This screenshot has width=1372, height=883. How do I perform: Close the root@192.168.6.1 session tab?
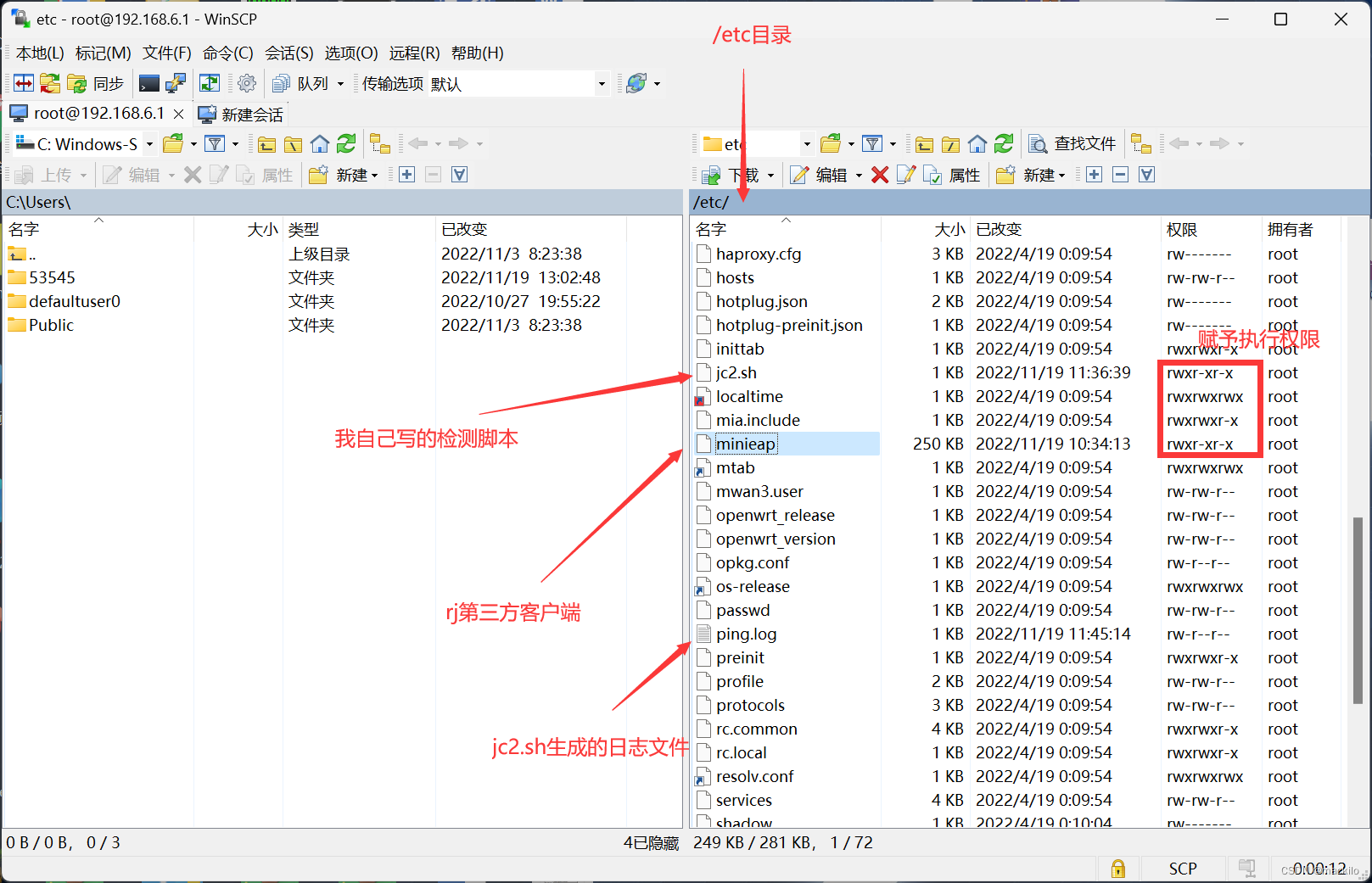click(x=178, y=114)
